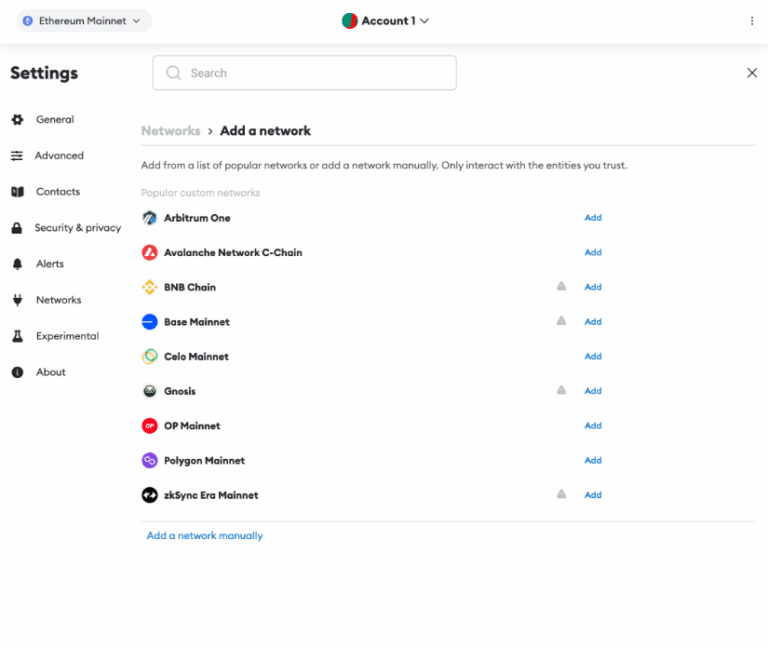The height and width of the screenshot is (648, 768).
Task: Click the Arbitrum One network logo
Action: coord(149,218)
